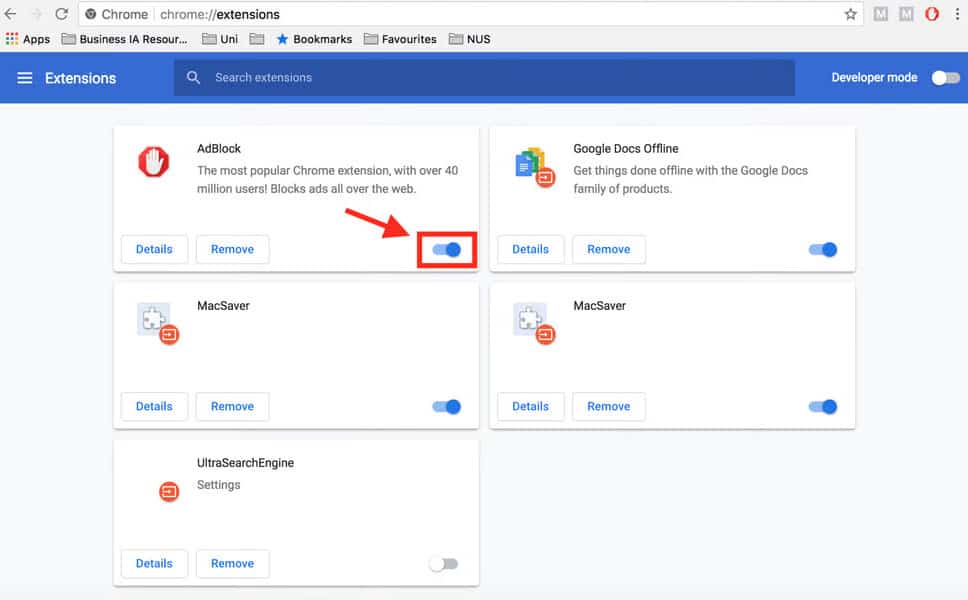968x600 pixels.
Task: Disable the AdBlock extension toggle
Action: (x=446, y=250)
